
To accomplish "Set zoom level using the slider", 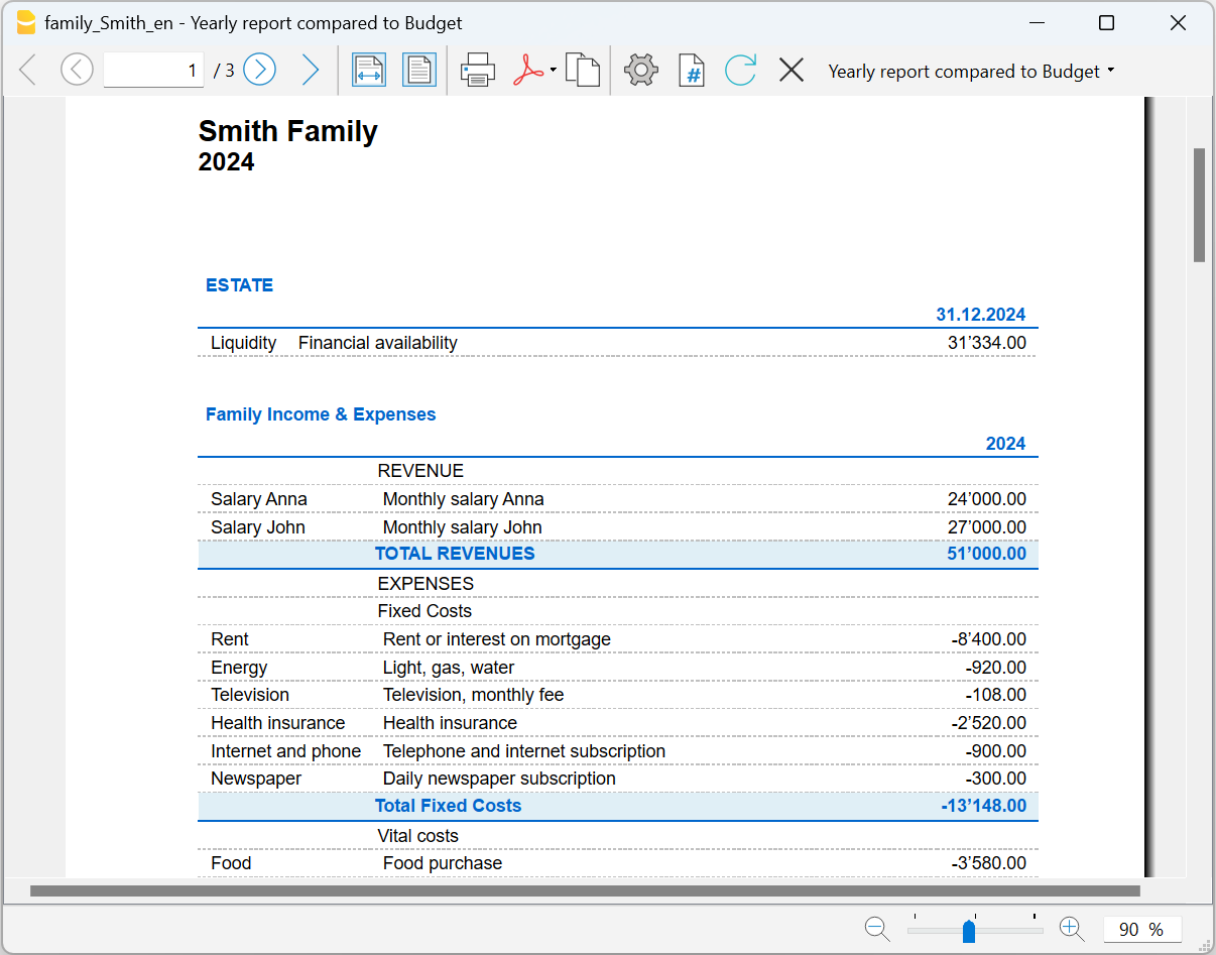I will pyautogui.click(x=968, y=931).
